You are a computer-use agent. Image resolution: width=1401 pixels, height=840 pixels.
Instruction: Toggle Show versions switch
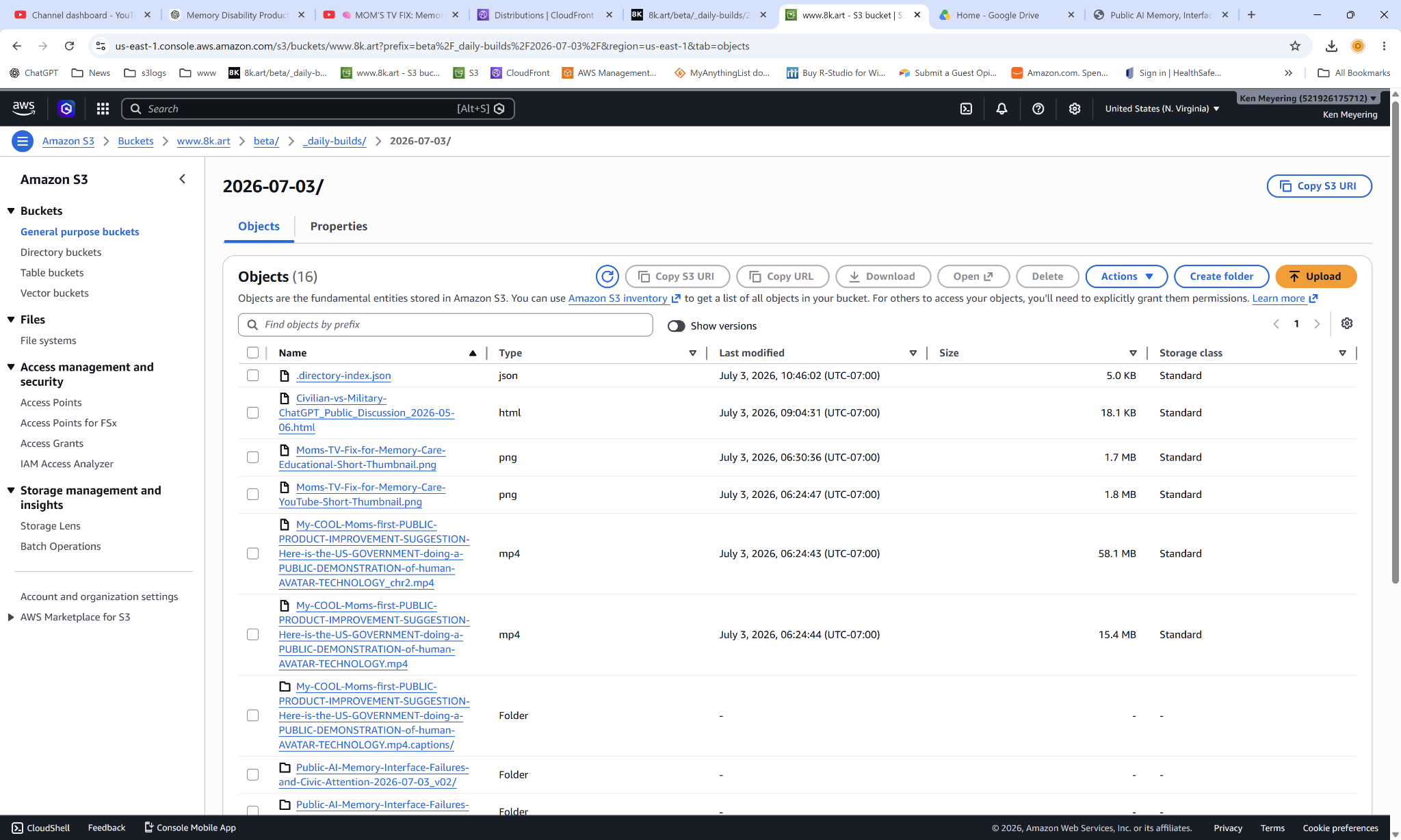(x=676, y=326)
